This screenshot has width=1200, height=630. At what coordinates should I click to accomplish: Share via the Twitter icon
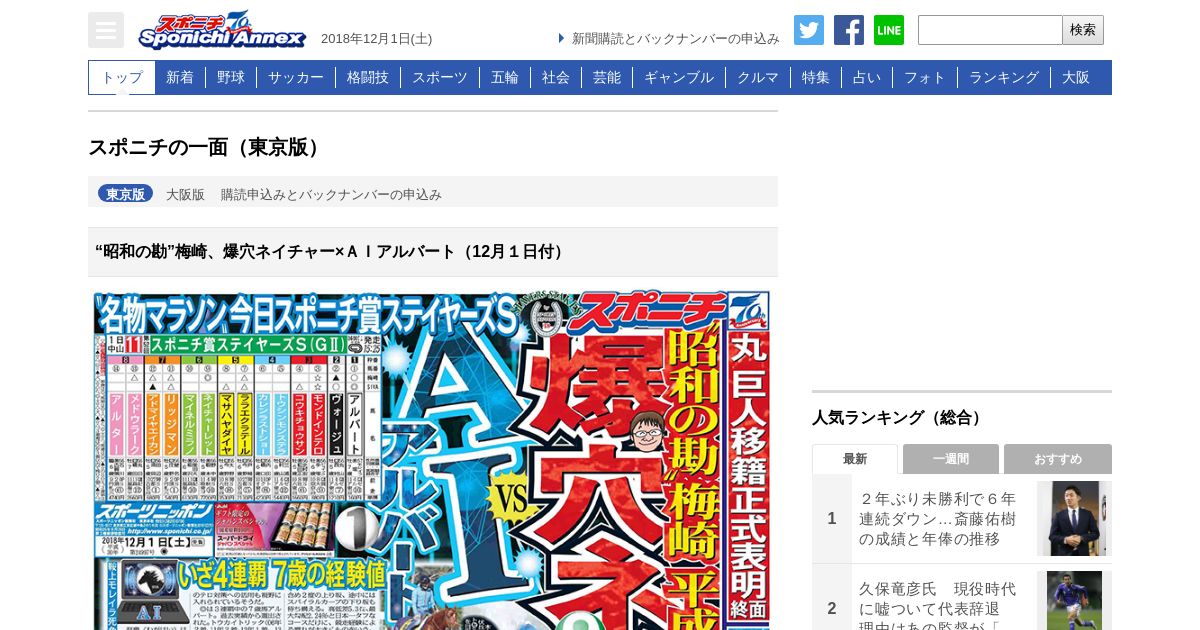[809, 30]
